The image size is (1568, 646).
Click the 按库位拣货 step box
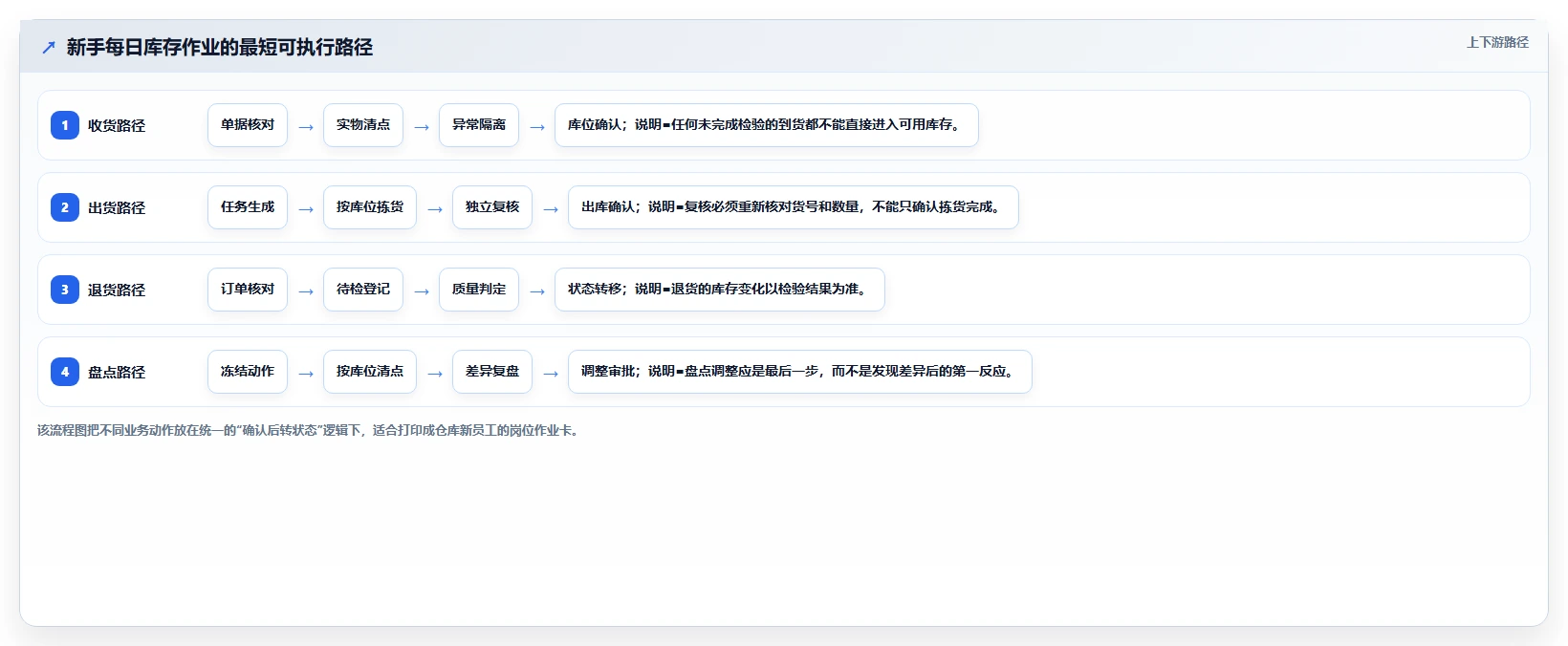[x=370, y=207]
